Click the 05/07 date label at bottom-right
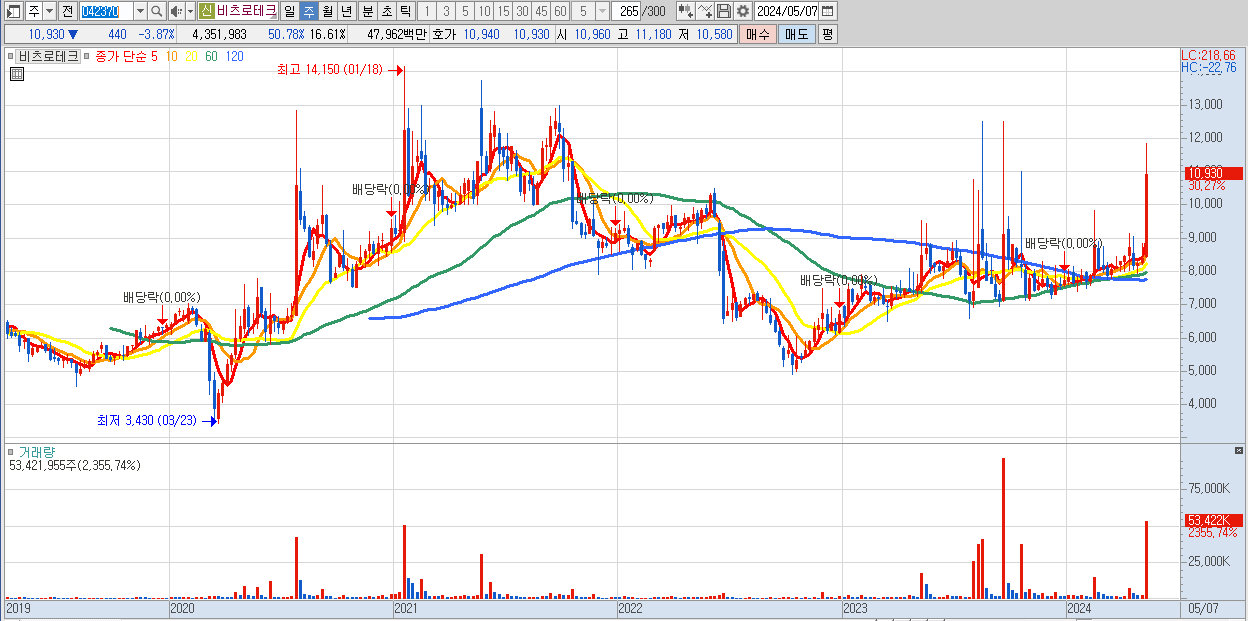 point(1203,608)
